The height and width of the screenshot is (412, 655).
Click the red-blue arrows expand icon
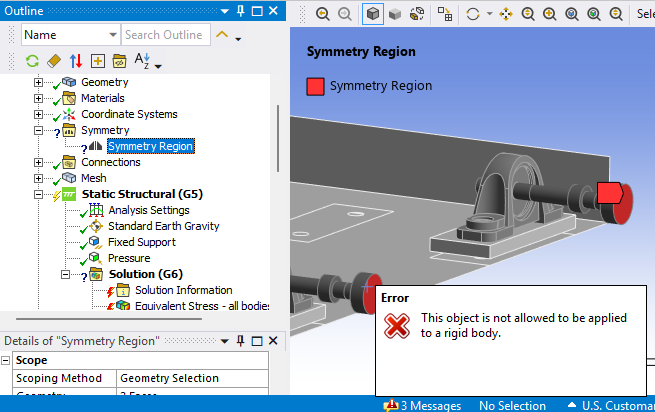coord(76,61)
